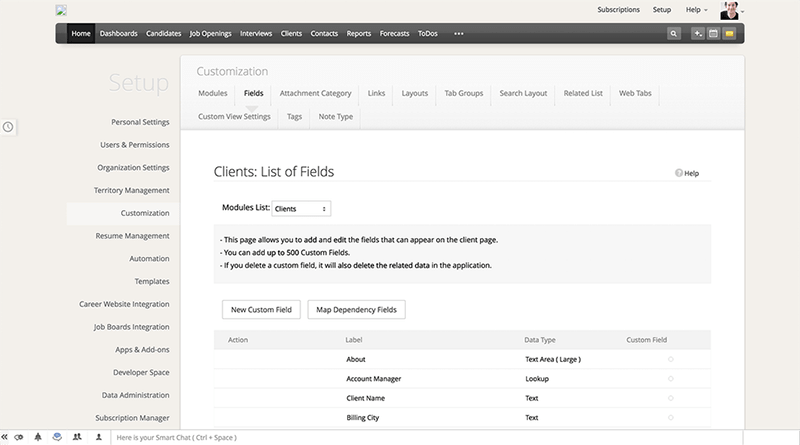
Task: Open the Candidates tab in navbar
Action: tap(164, 33)
